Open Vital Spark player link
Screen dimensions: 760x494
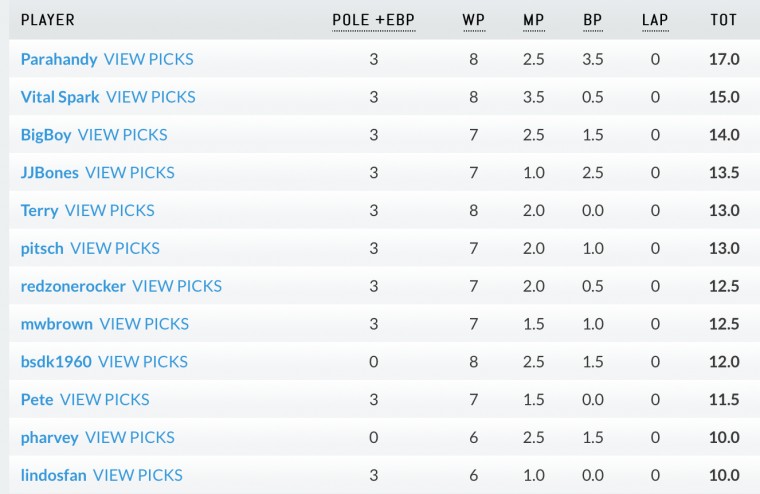point(60,97)
